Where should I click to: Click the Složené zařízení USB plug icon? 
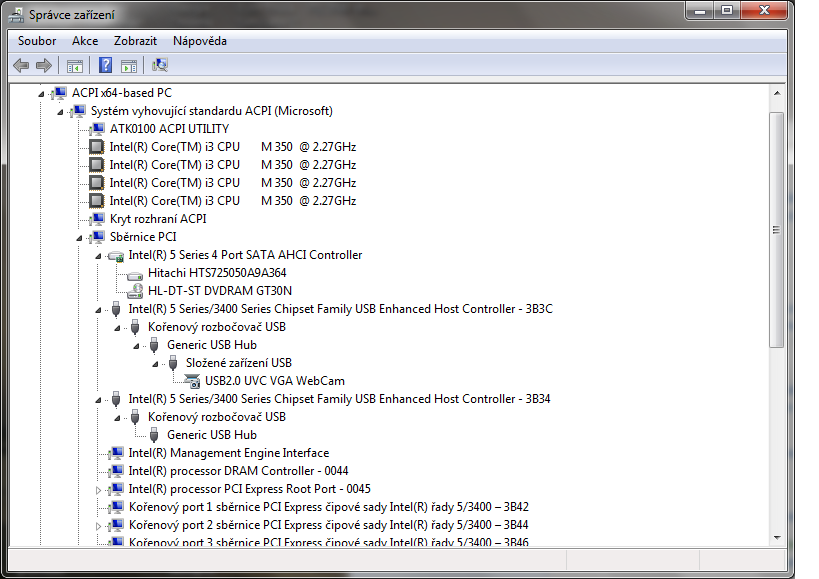click(x=173, y=363)
